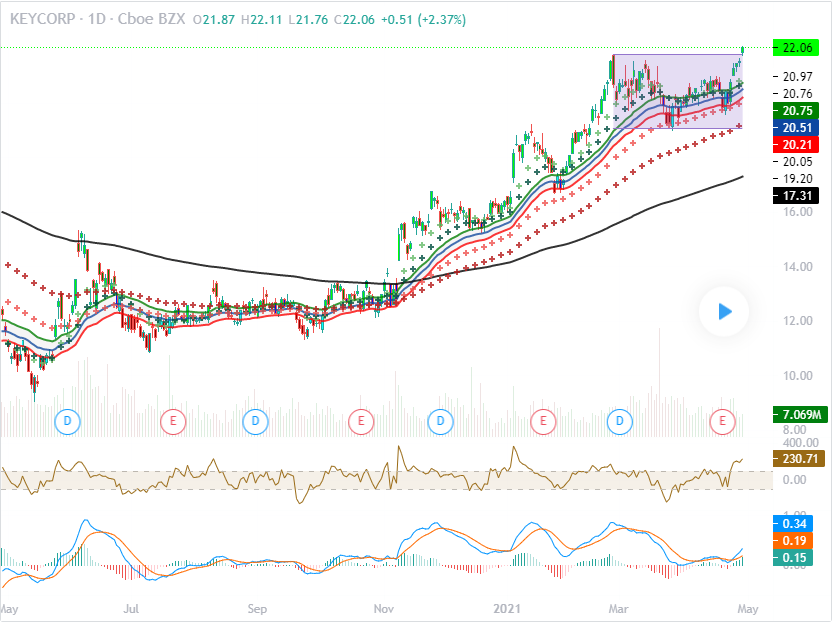
Task: Click the dividend D marker near March
Action: click(x=623, y=421)
